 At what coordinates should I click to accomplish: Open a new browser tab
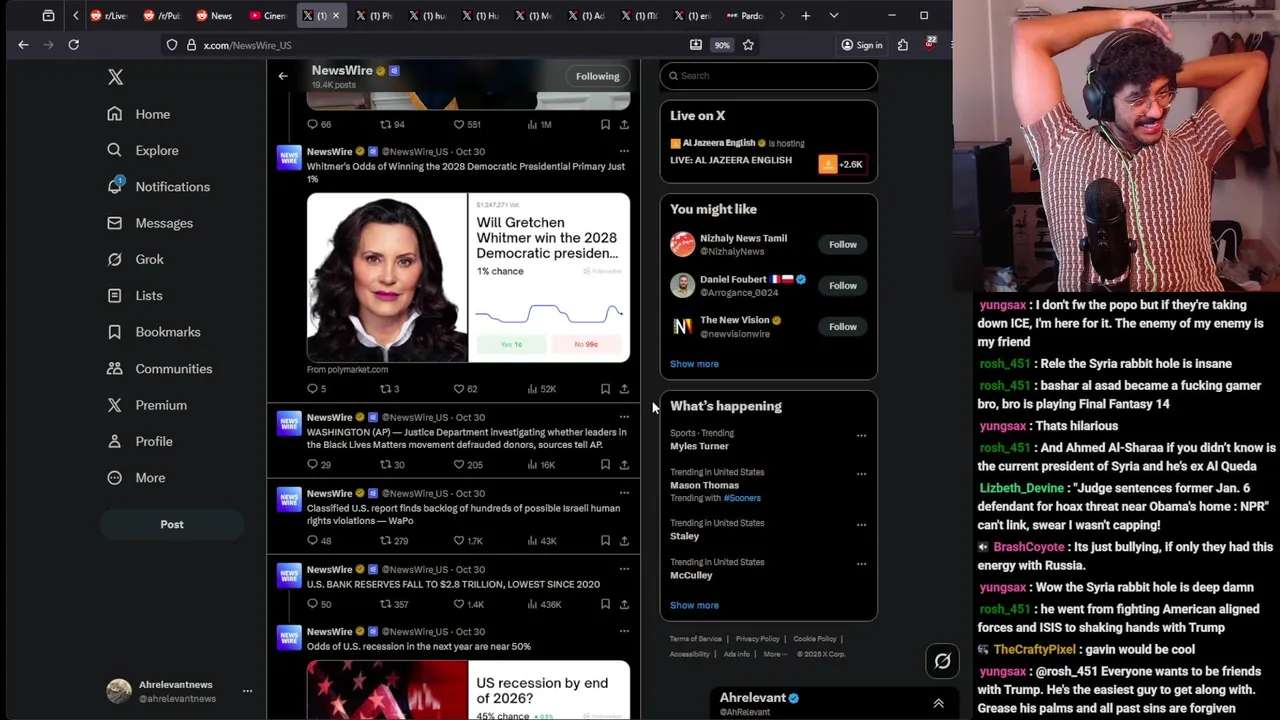tap(805, 16)
